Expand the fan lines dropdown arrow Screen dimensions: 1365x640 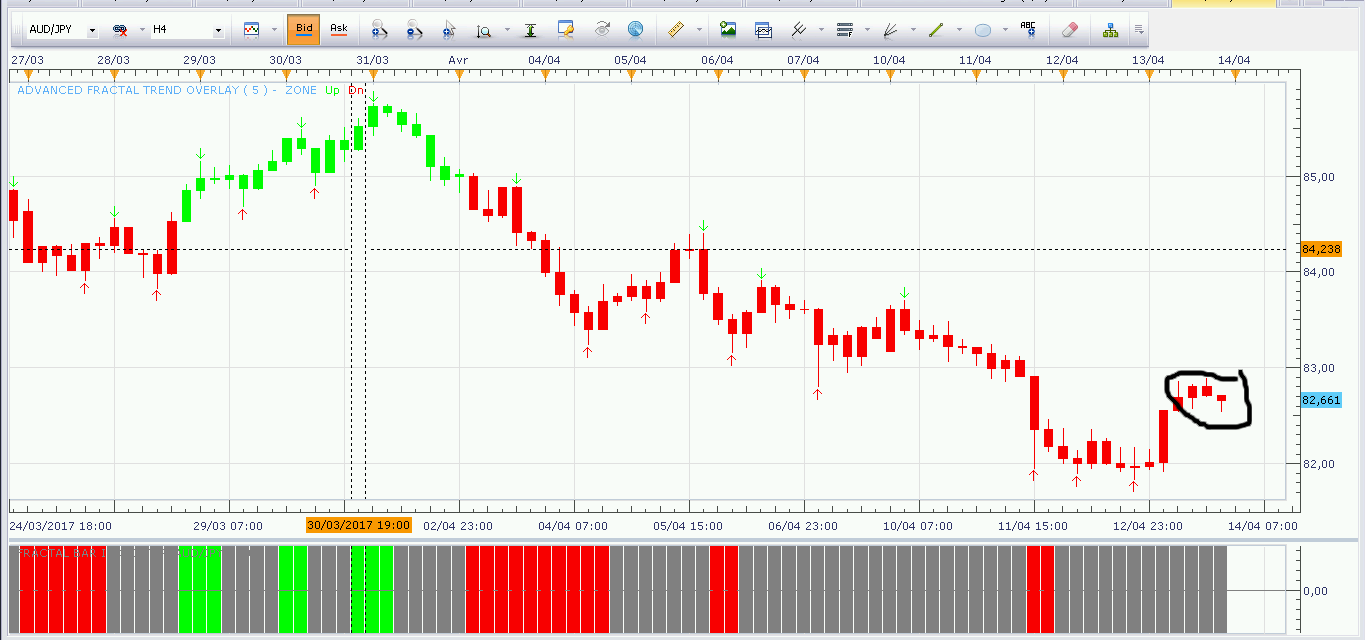(x=913, y=30)
